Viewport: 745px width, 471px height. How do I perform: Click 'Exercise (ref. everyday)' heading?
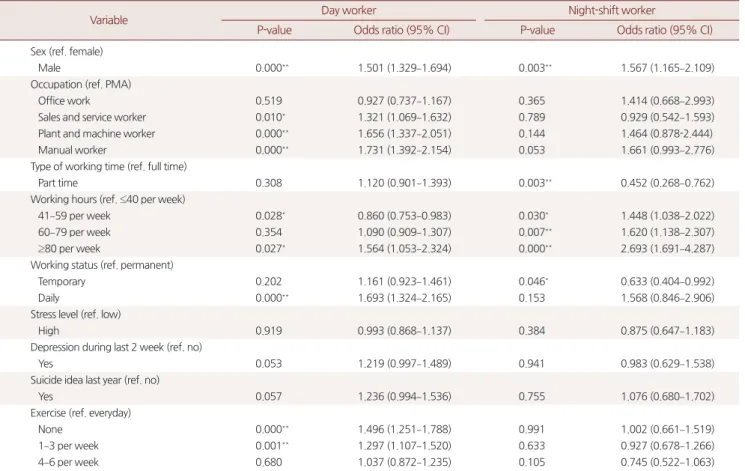click(81, 413)
